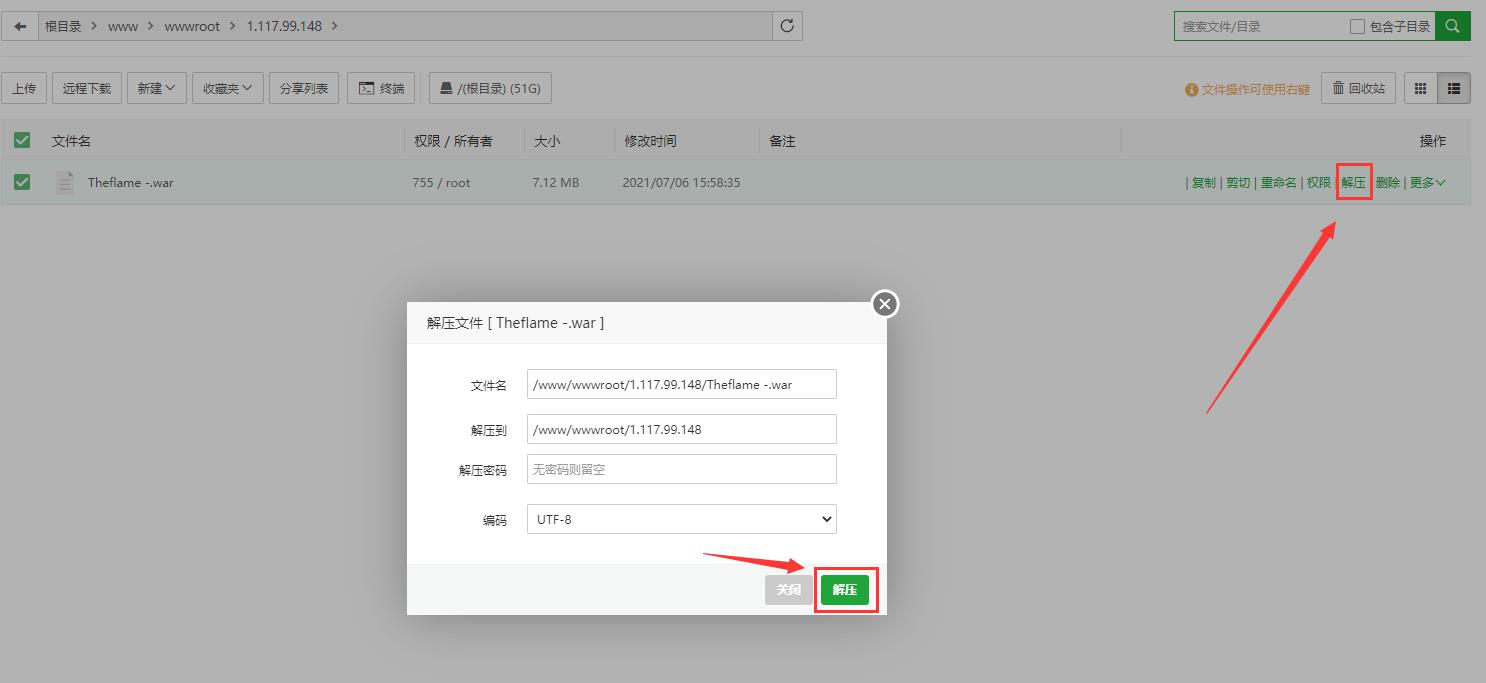Click the 备注 column header

[x=782, y=141]
